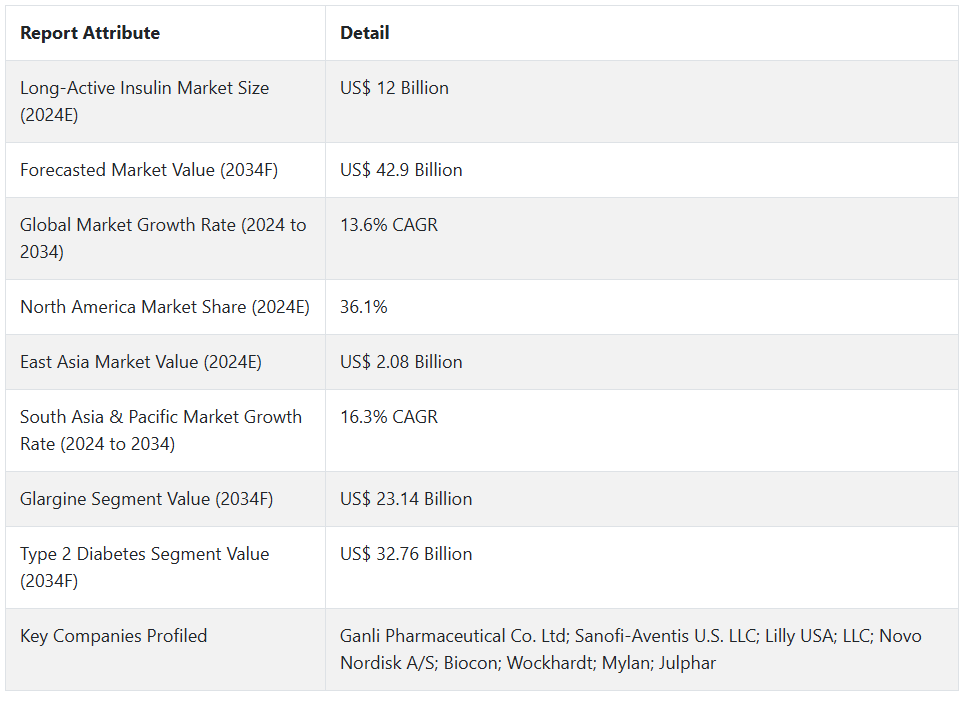Viewport: 967px width, 701px height.
Task: Select the Glargine Segment Value (2034F) label
Action: click(146, 499)
